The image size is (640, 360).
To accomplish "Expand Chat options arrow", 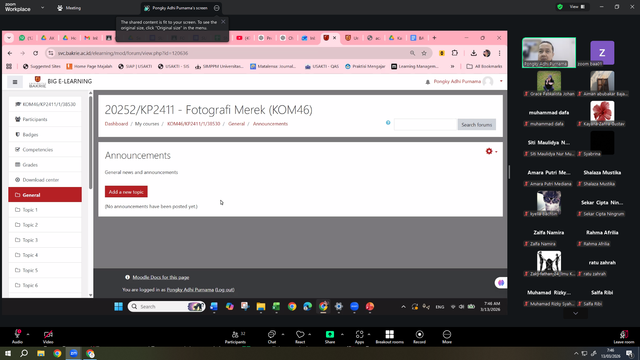I will pos(283,334).
